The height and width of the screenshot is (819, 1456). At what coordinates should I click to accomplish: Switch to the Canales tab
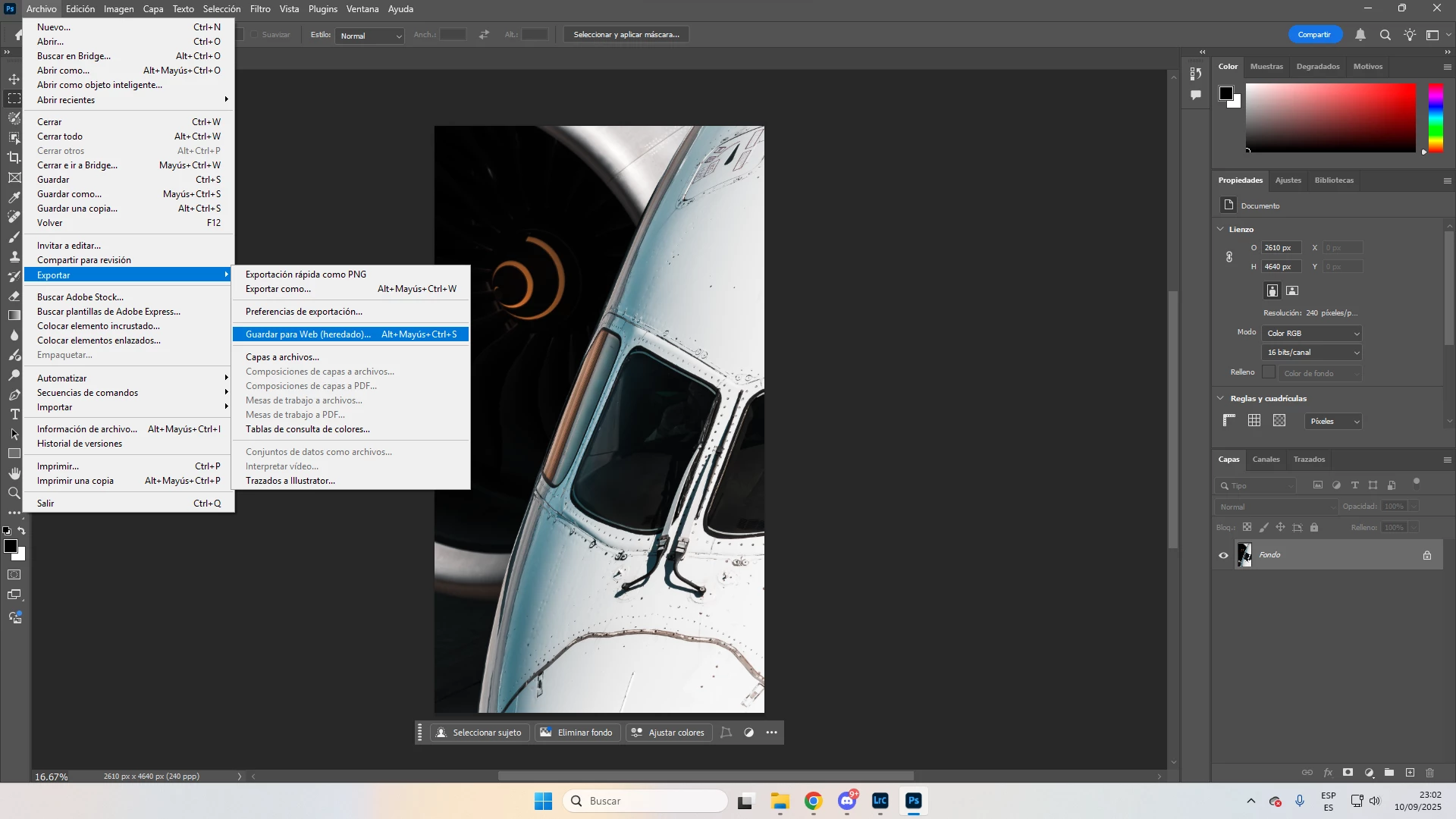(x=1266, y=460)
